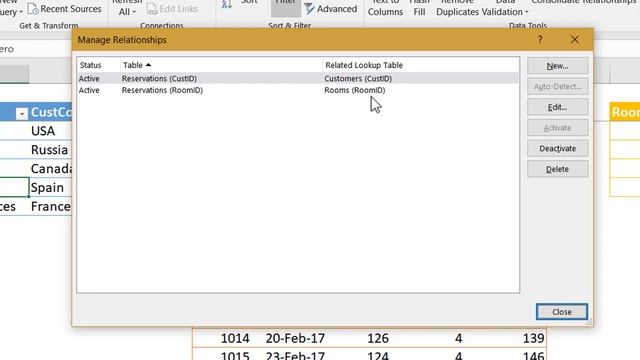Expand the Refresh All dropdown
Image resolution: width=640 pixels, height=360 pixels.
point(127,8)
